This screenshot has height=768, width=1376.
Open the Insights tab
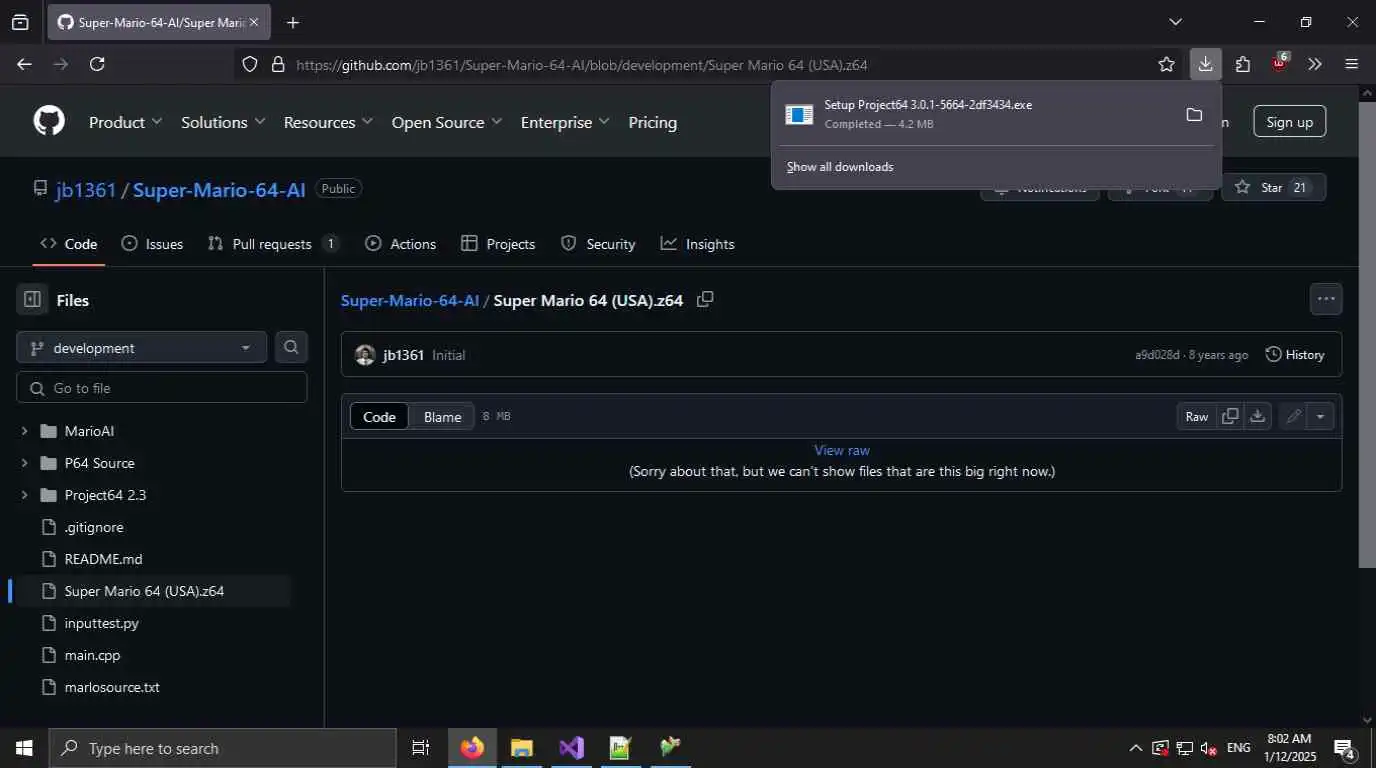tap(698, 244)
